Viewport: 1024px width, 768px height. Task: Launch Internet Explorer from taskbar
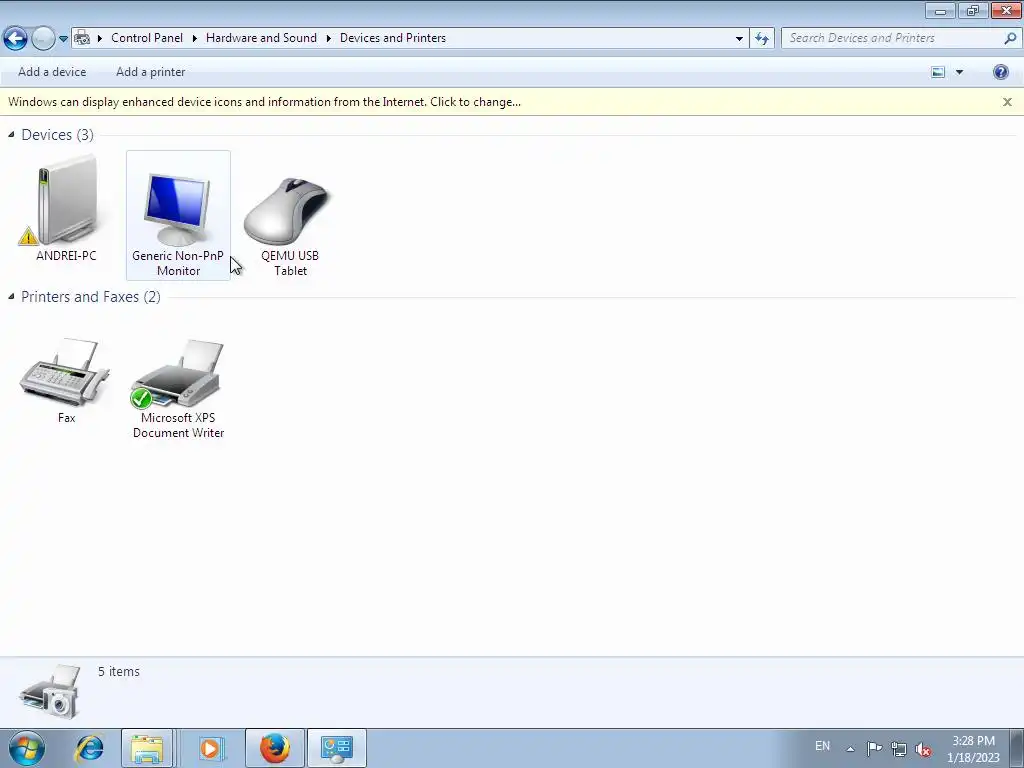[89, 748]
